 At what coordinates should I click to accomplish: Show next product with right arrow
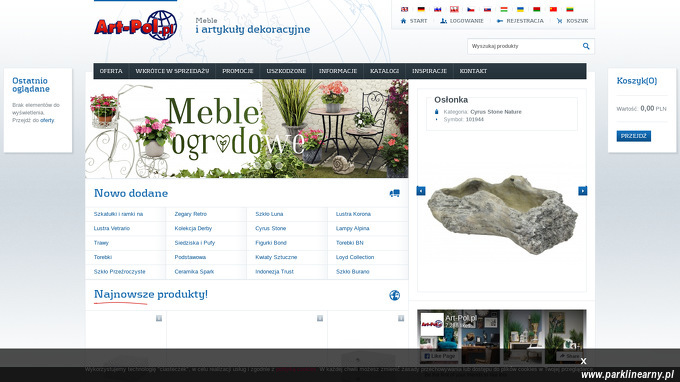pyautogui.click(x=582, y=191)
